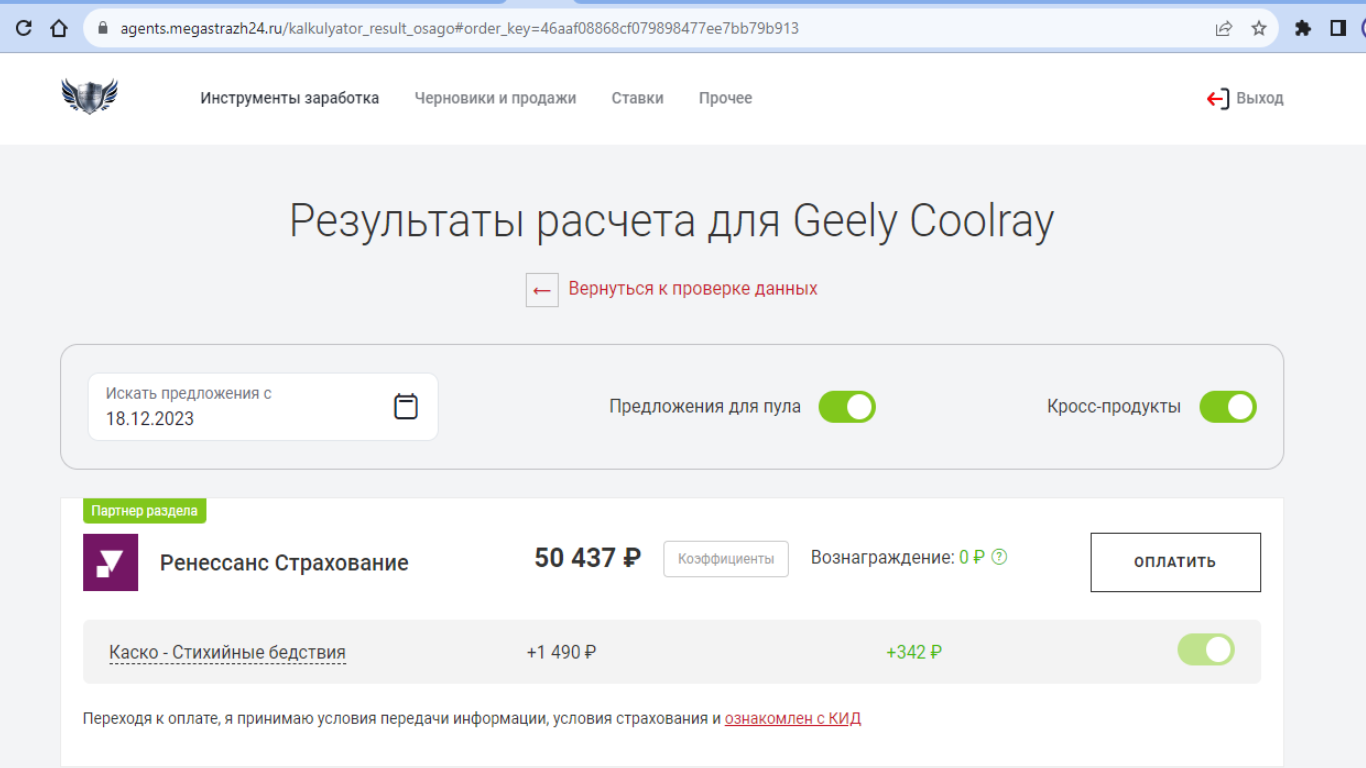Viewport: 1366px width, 768px height.
Task: Share this page via address bar icon
Action: point(1224,28)
